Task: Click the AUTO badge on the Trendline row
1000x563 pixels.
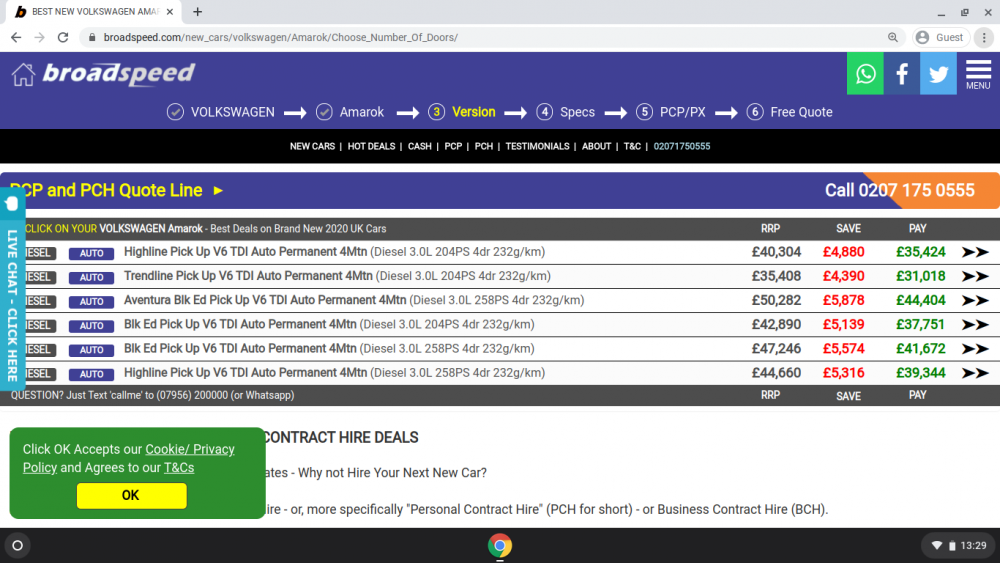Action: [x=91, y=277]
